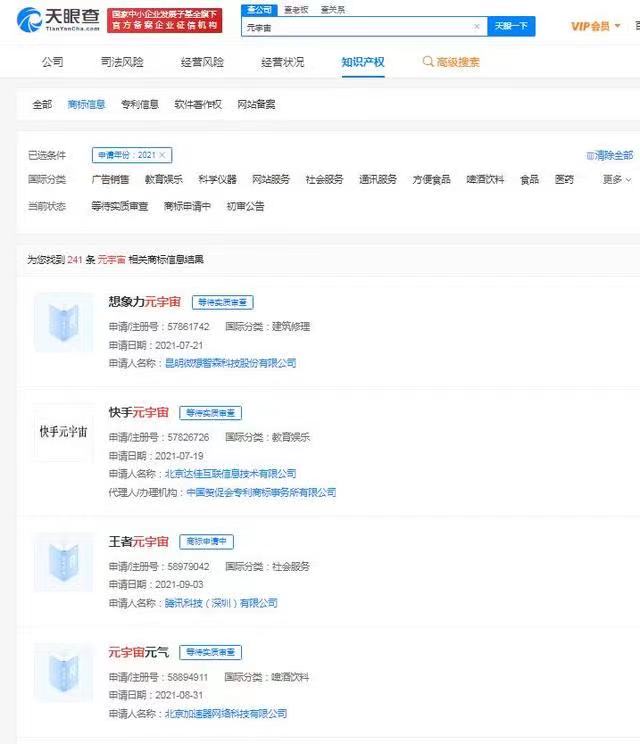Click placeholder thumbnail for 元宇宙元气

click(64, 673)
